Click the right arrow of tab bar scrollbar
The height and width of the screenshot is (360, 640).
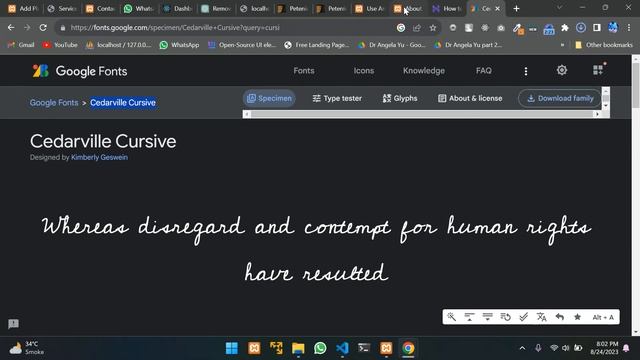[x=597, y=114]
